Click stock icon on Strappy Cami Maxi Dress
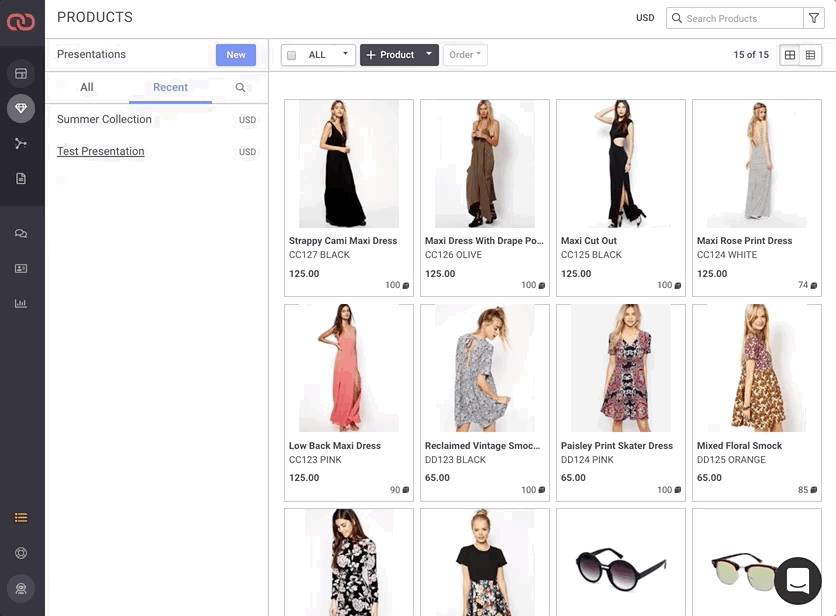 (406, 286)
